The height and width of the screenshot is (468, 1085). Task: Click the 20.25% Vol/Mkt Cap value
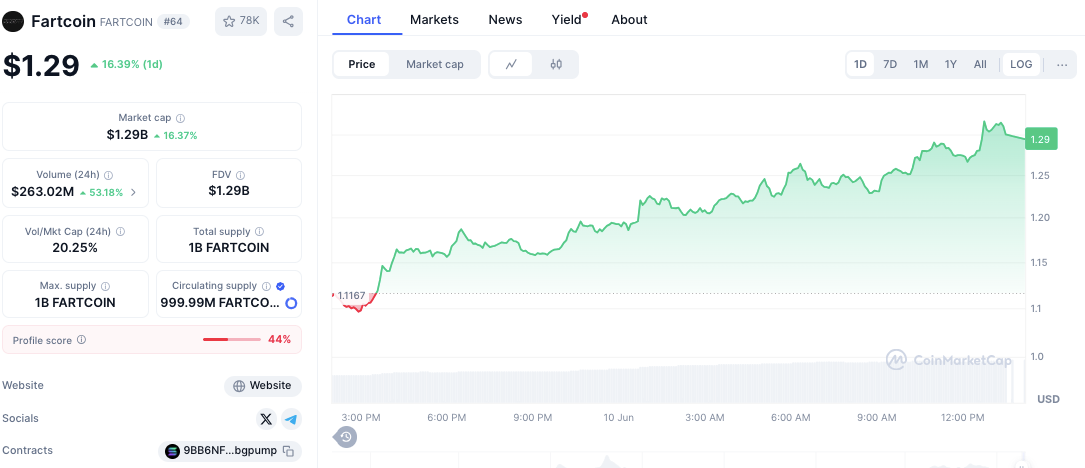pos(75,247)
